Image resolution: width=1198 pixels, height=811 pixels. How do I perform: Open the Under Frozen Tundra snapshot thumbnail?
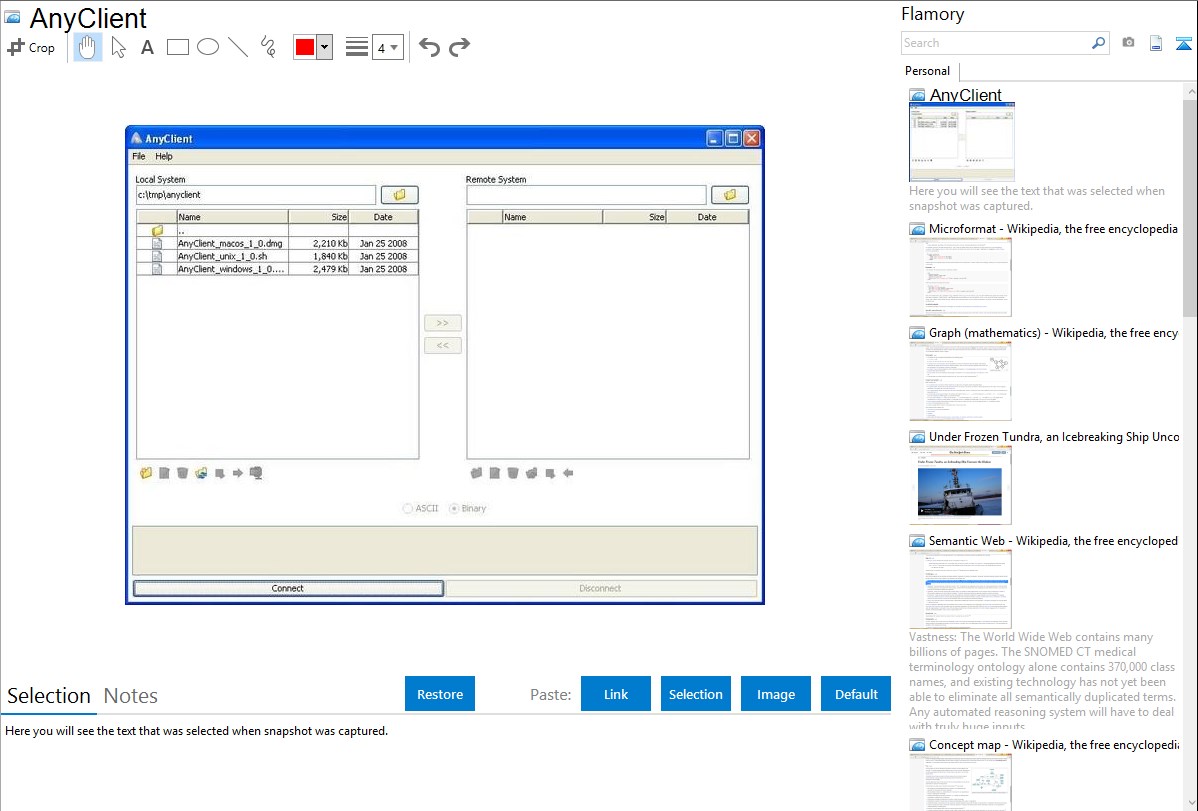(960, 485)
